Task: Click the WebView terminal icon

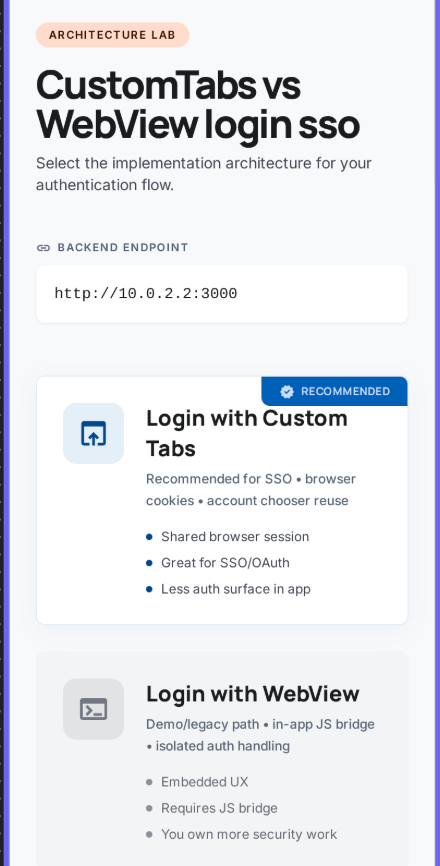Action: (x=93, y=709)
